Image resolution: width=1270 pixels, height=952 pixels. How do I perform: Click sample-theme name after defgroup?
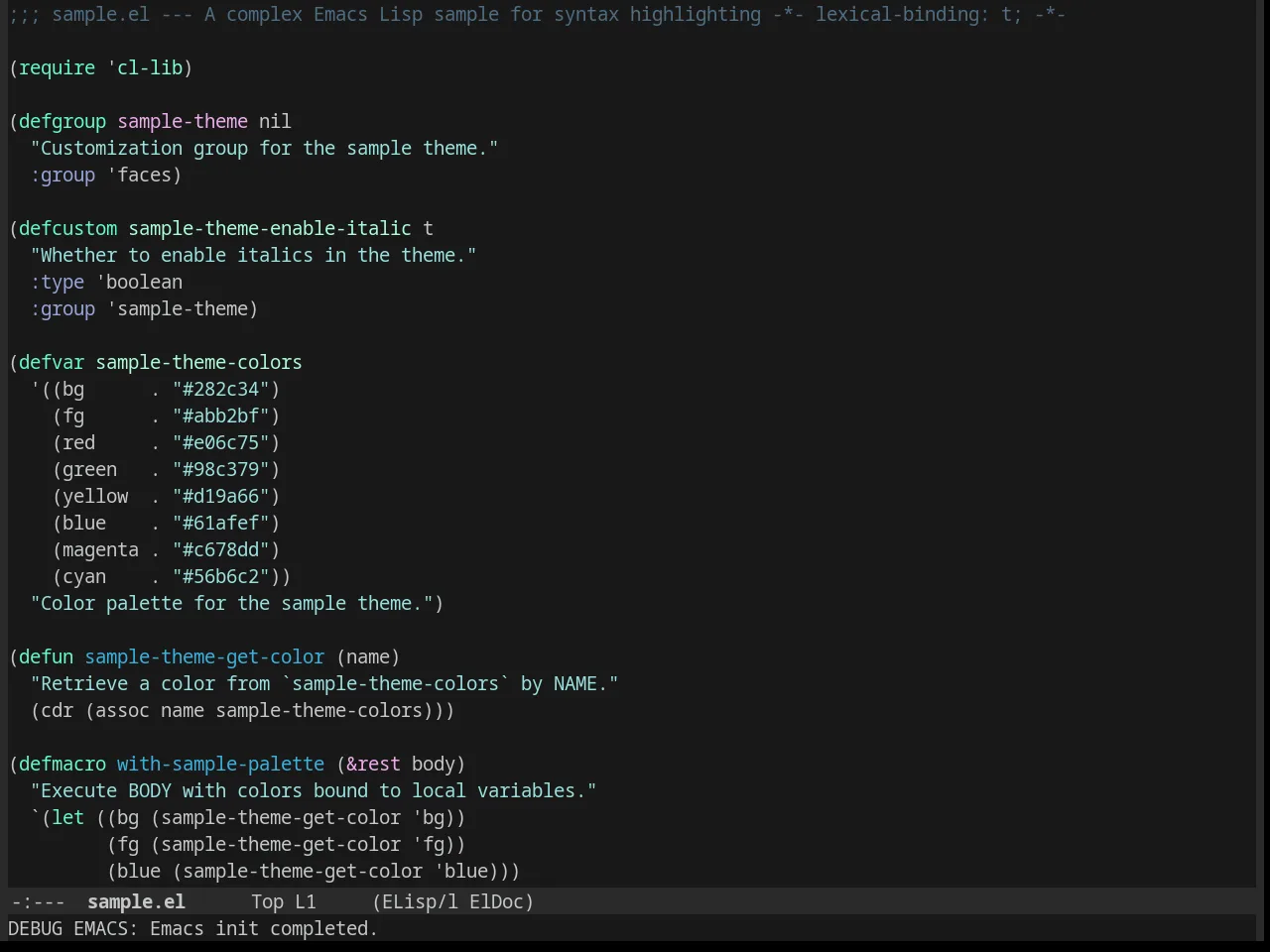[x=183, y=121]
